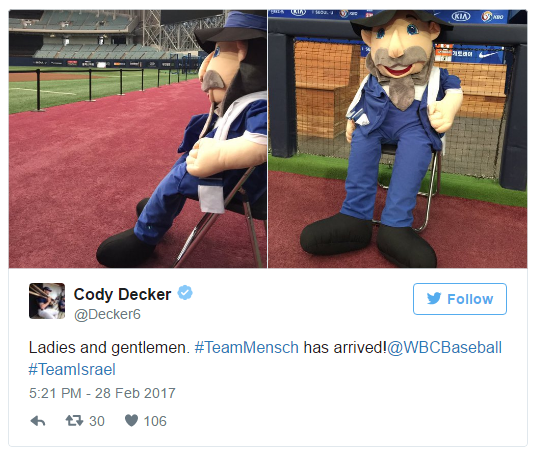Click the KIA logo in the right photo
541x457 pixels.
(461, 16)
